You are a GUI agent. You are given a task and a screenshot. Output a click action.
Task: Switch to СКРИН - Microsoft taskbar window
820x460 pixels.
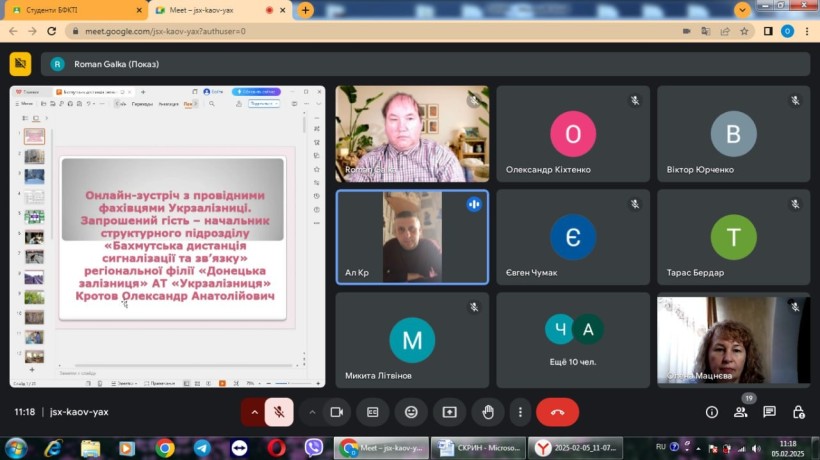tap(479, 448)
